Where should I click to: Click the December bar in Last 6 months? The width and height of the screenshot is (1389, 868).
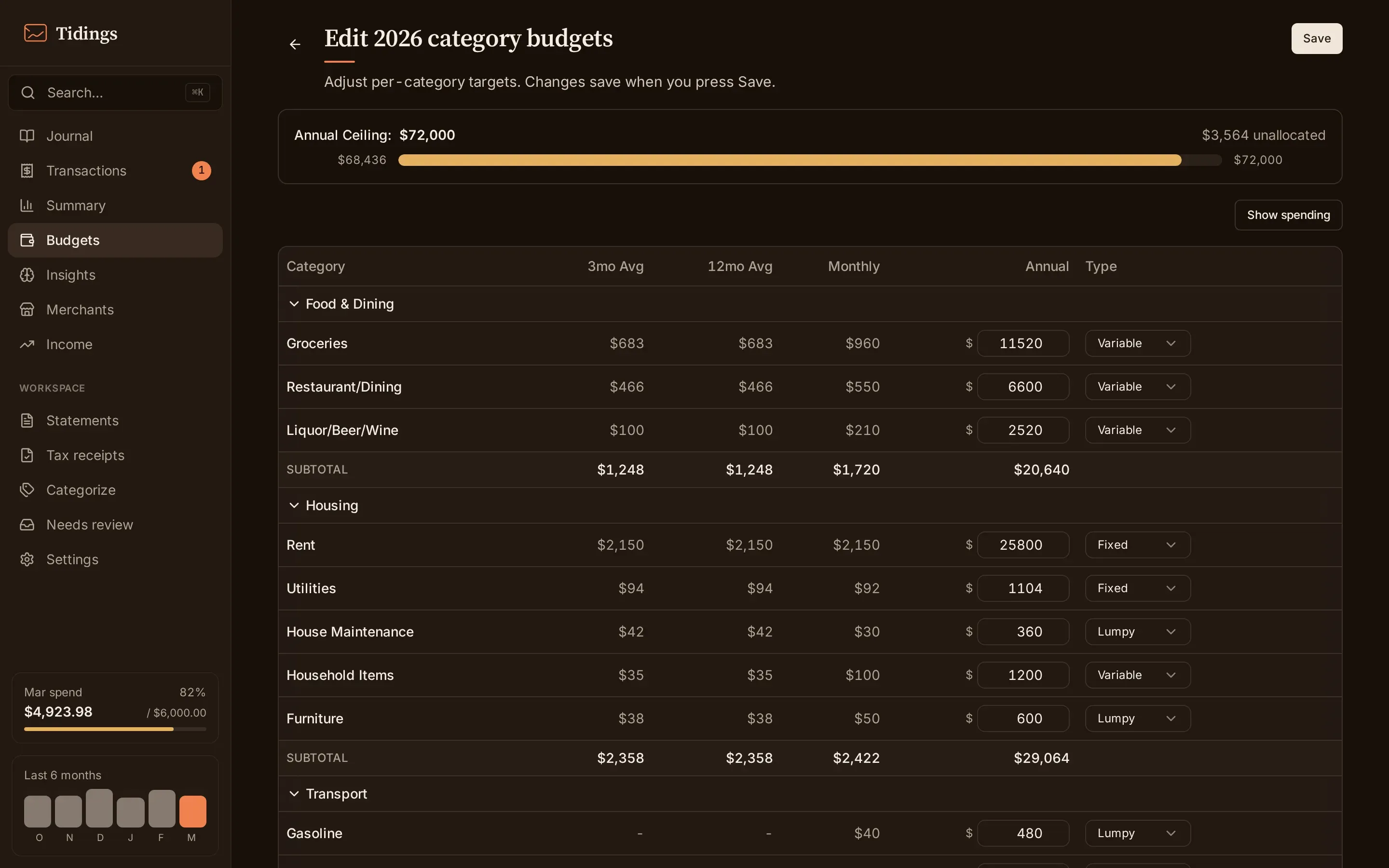tap(99, 808)
